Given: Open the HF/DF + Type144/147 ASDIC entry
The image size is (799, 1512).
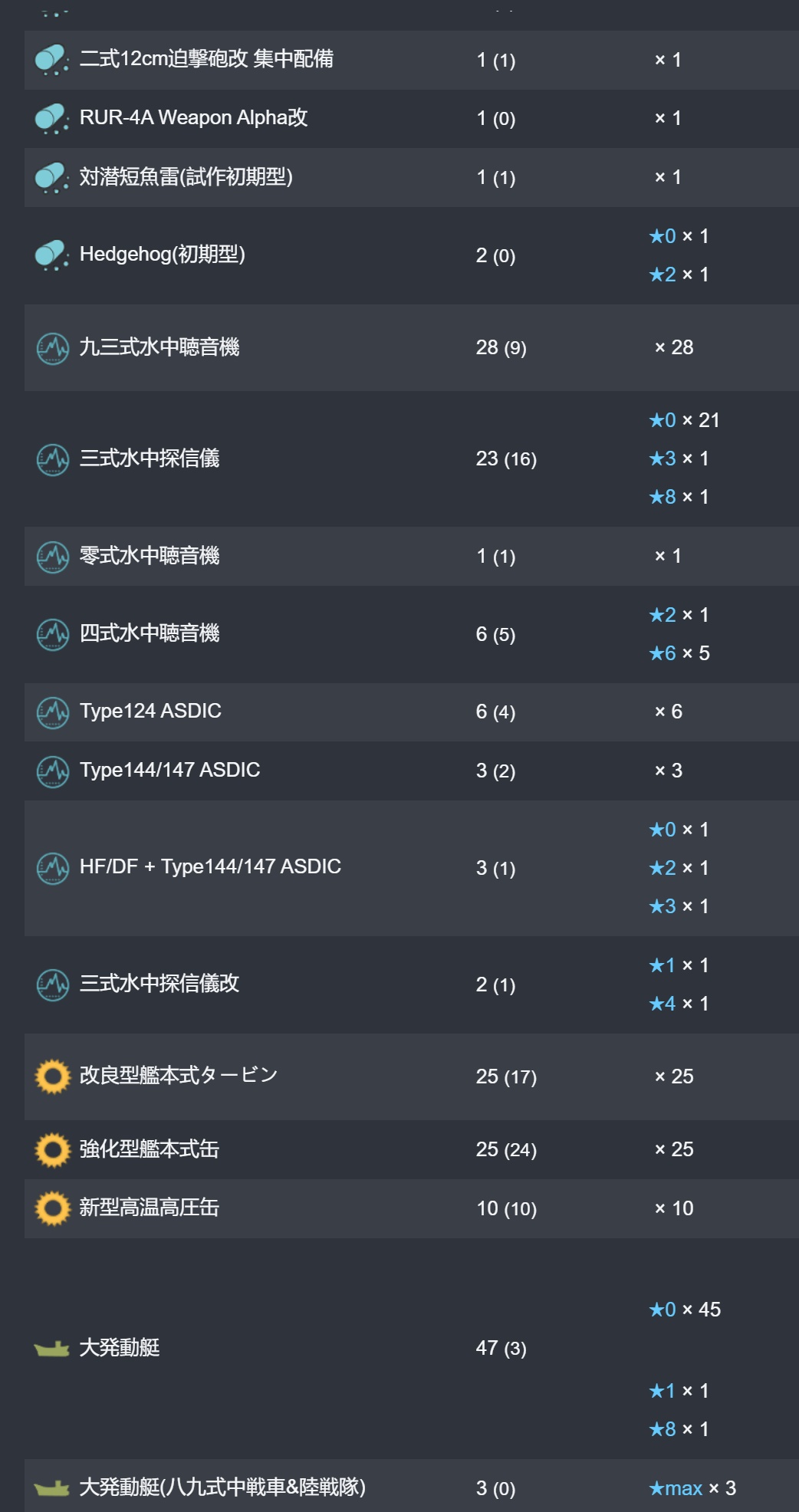Looking at the screenshot, I should (210, 867).
